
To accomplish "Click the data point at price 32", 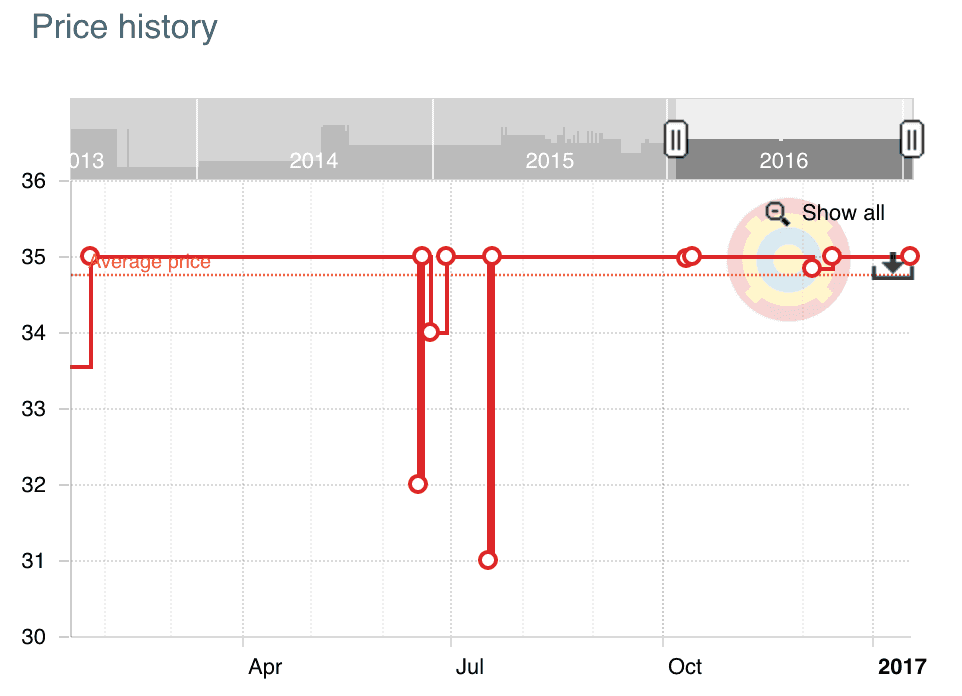I will [x=418, y=484].
